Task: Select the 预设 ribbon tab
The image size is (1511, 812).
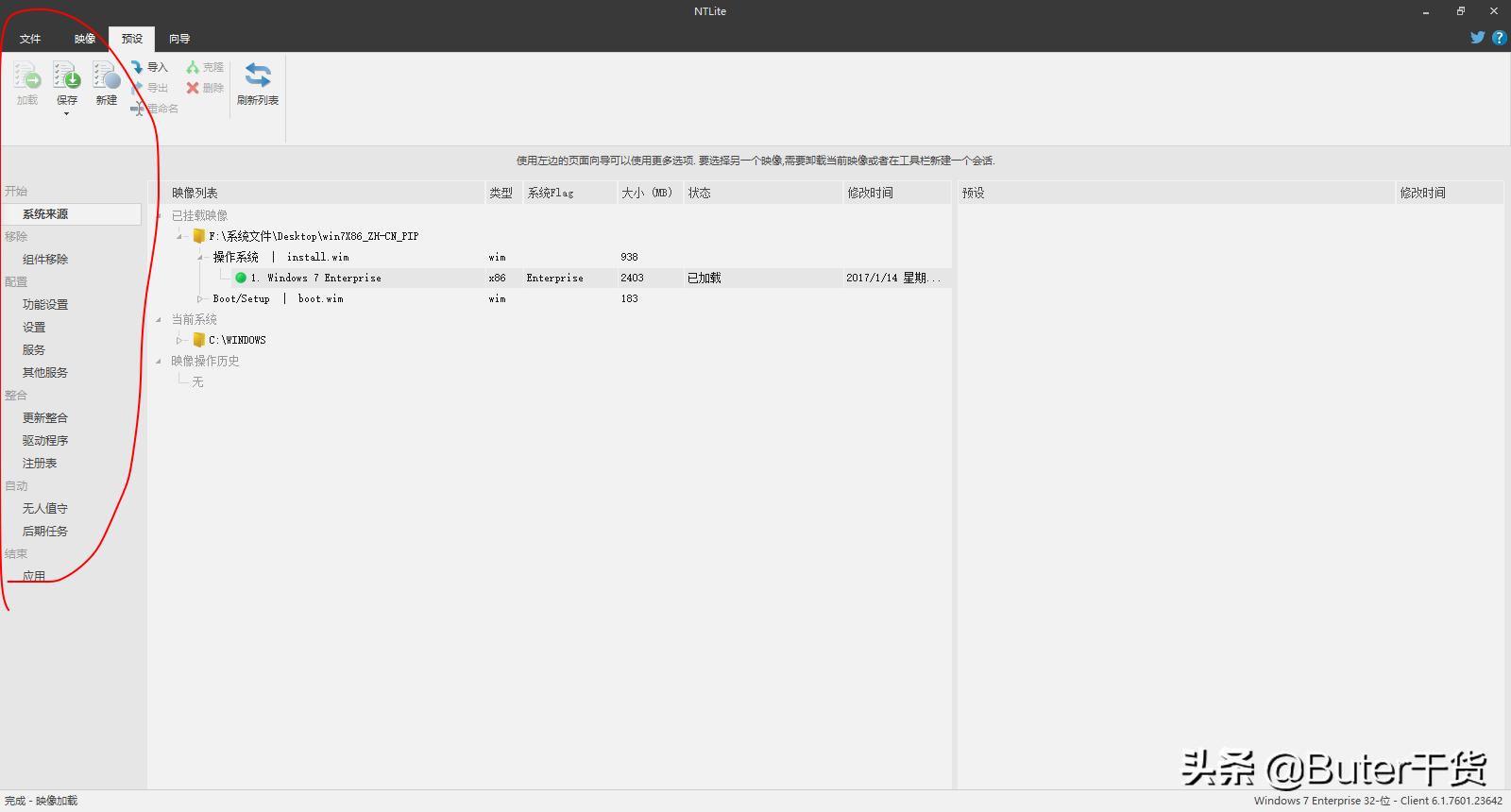Action: coord(132,39)
